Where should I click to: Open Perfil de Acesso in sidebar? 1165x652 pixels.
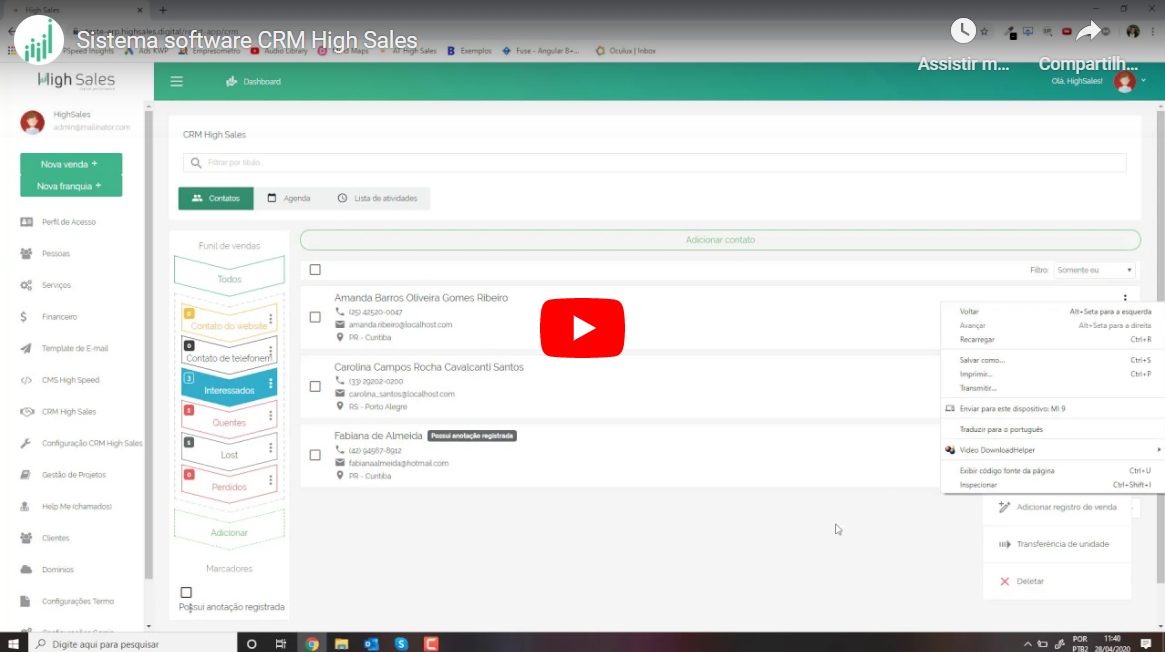coord(68,222)
